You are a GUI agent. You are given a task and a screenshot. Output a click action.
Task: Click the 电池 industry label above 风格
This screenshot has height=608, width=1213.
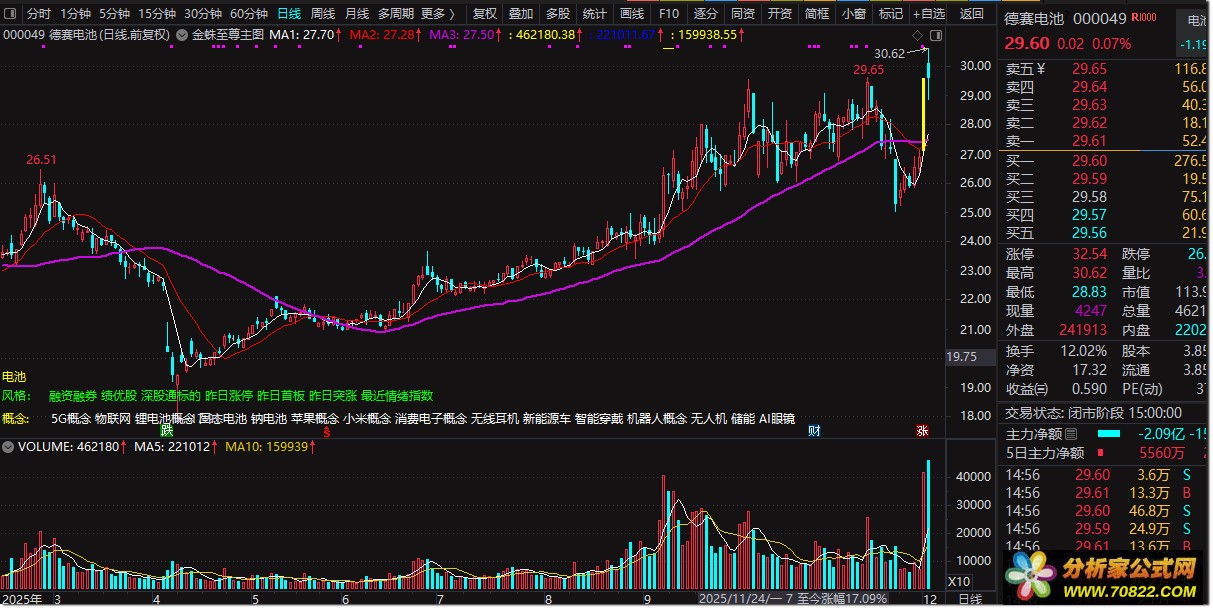click(x=15, y=377)
